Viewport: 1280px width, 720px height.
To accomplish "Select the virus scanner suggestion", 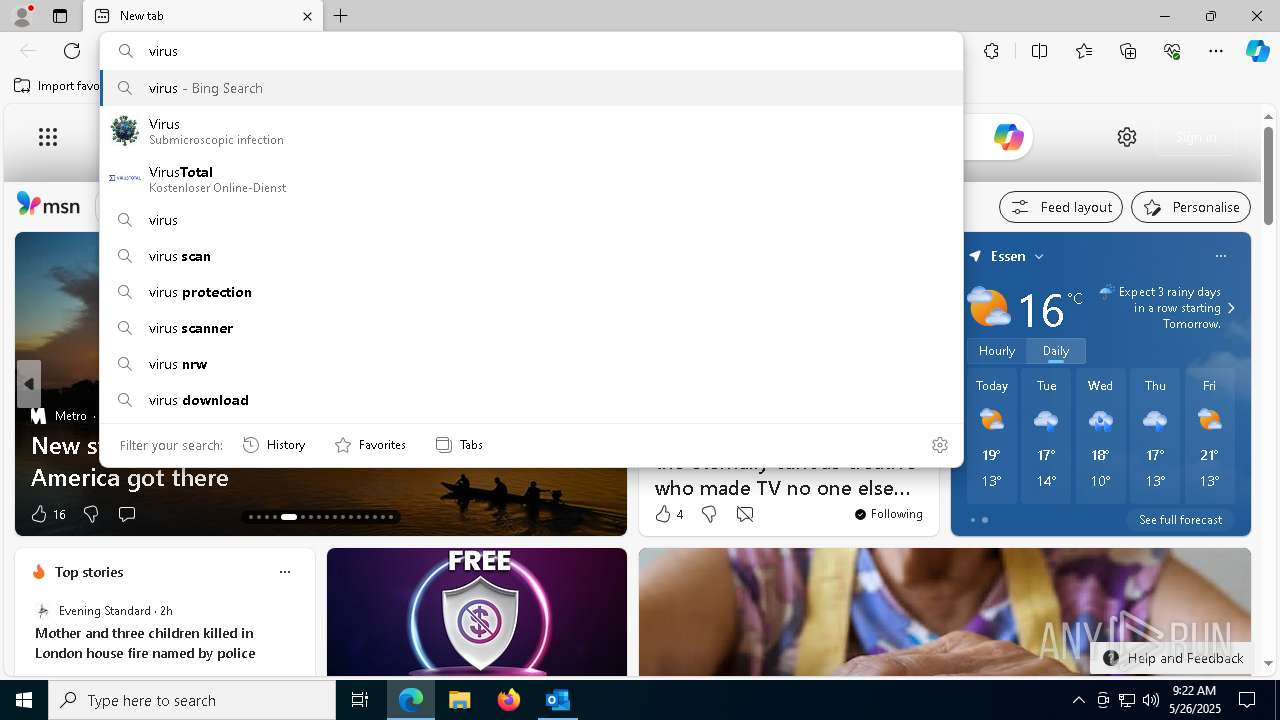I will 531,328.
